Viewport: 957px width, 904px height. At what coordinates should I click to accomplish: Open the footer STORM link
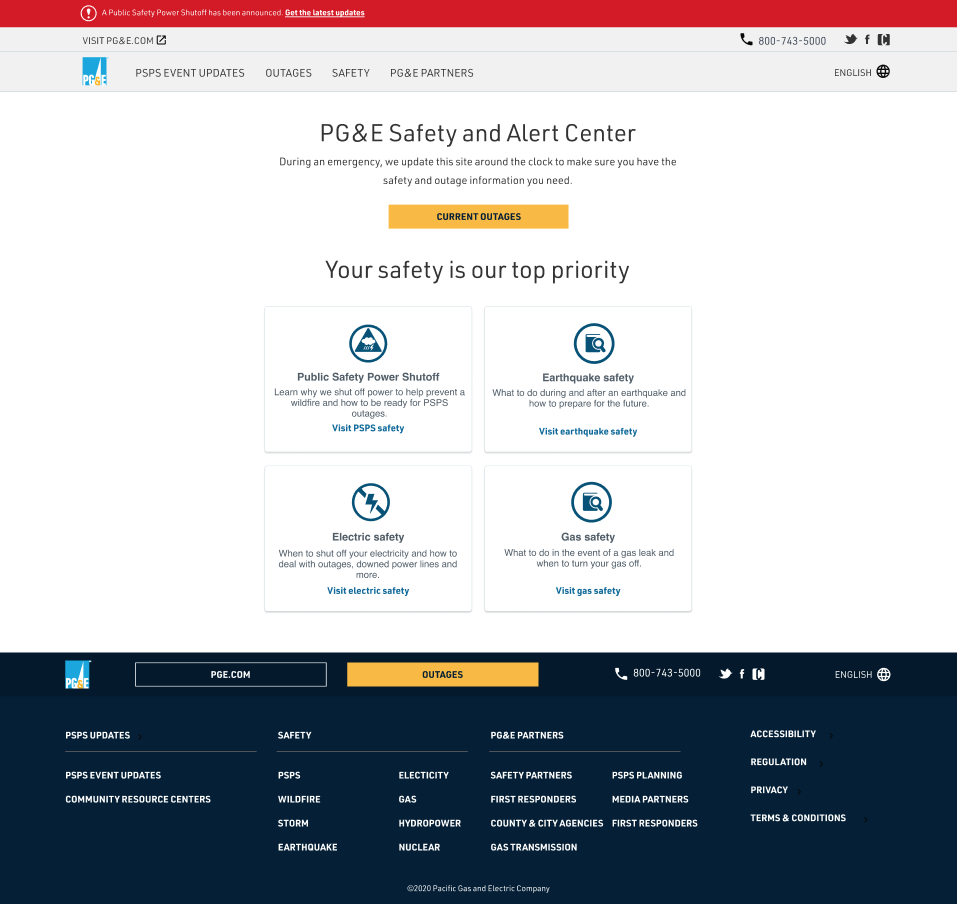(293, 823)
